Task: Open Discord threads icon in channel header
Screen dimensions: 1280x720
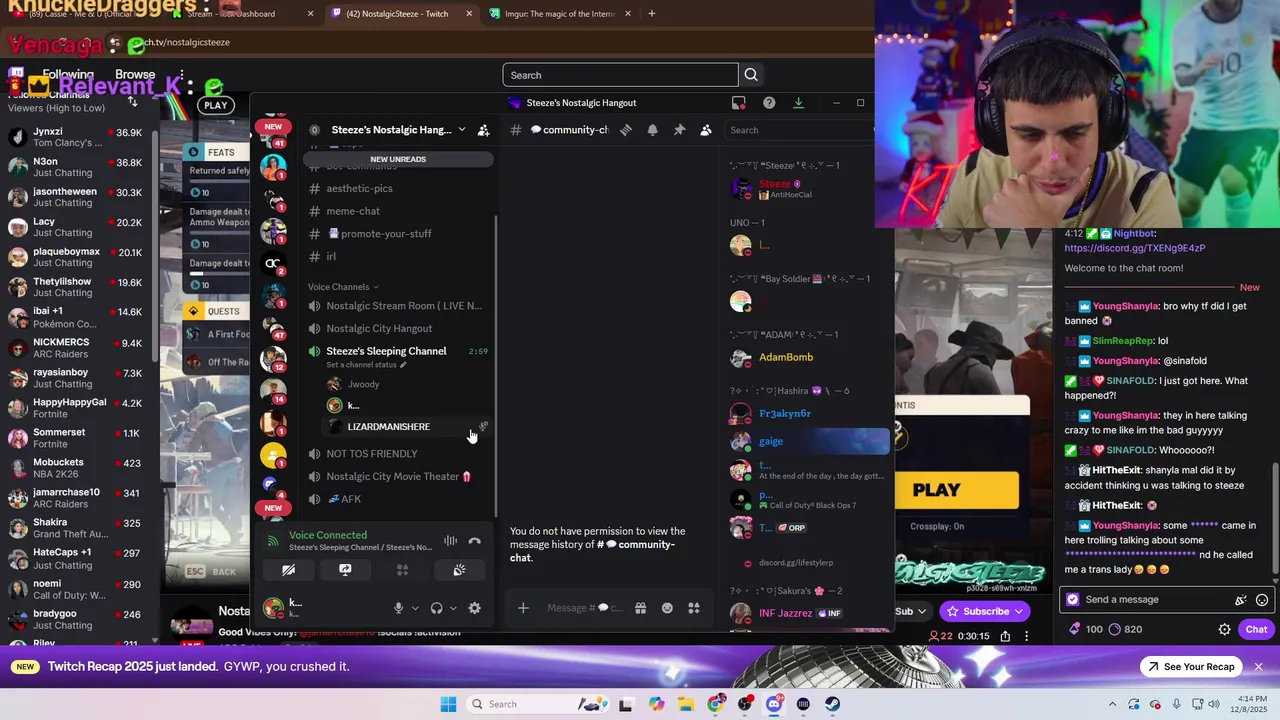Action: tap(625, 130)
